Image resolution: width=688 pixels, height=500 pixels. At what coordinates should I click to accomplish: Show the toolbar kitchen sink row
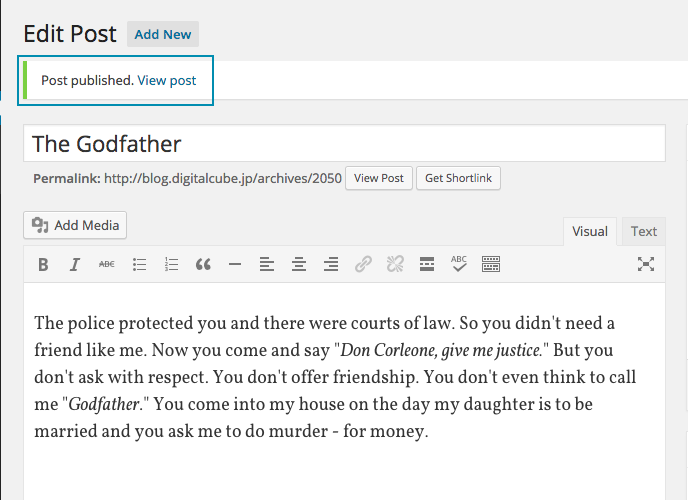(x=491, y=265)
